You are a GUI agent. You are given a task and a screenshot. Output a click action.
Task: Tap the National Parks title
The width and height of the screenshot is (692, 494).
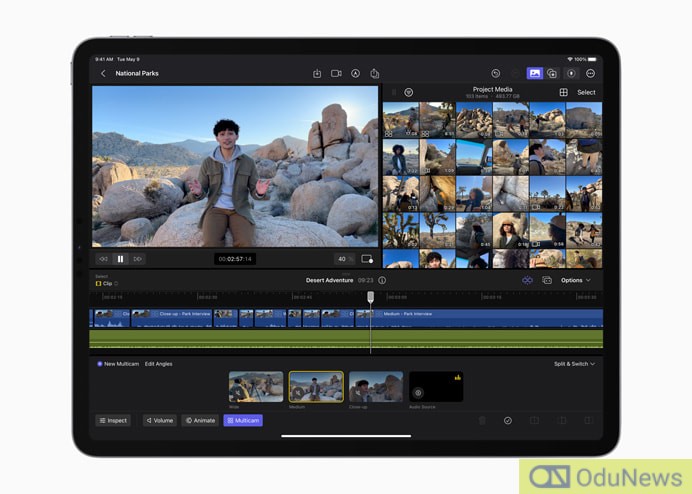point(137,73)
